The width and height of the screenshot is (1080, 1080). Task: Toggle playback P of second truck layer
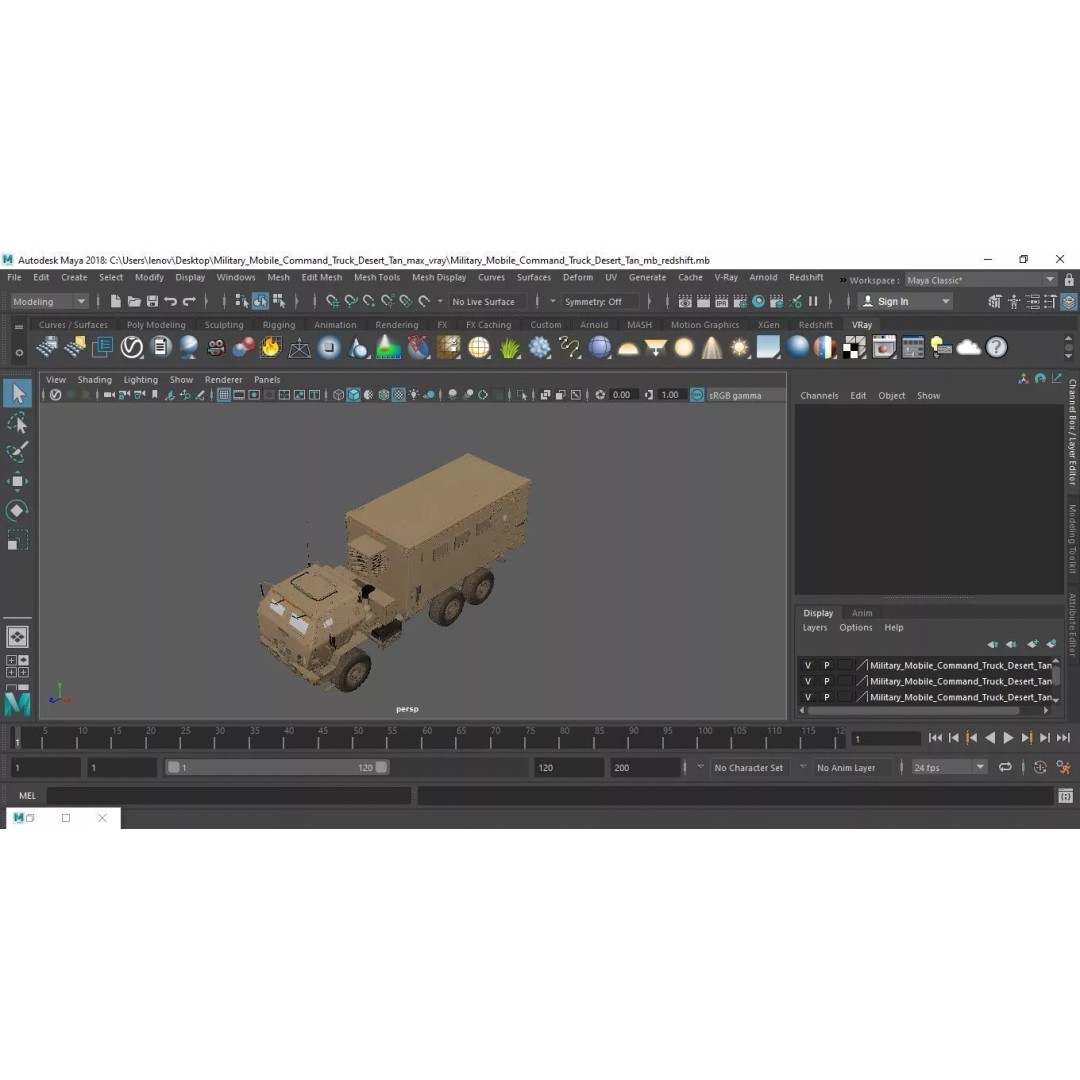point(827,681)
